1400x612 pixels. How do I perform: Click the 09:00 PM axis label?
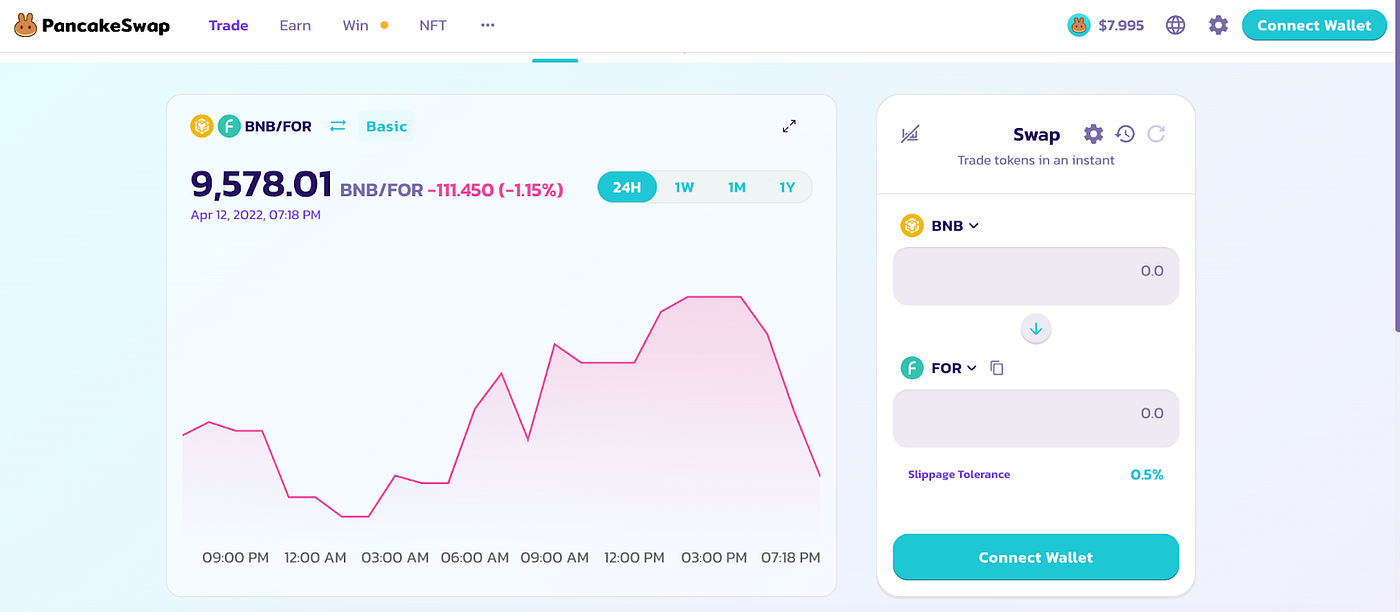pos(236,558)
